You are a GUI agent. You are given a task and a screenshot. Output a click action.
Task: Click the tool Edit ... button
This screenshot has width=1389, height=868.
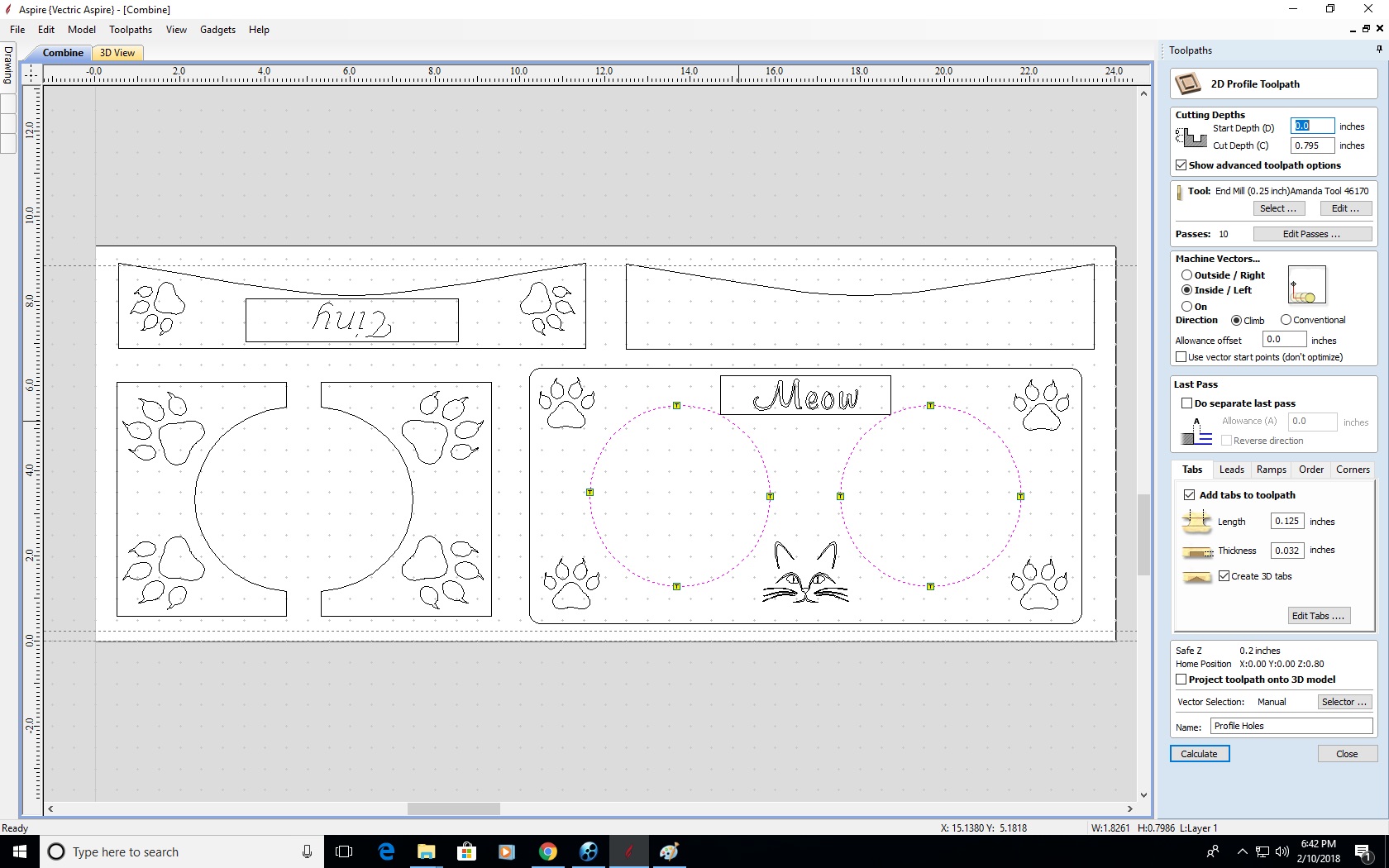[1345, 208]
